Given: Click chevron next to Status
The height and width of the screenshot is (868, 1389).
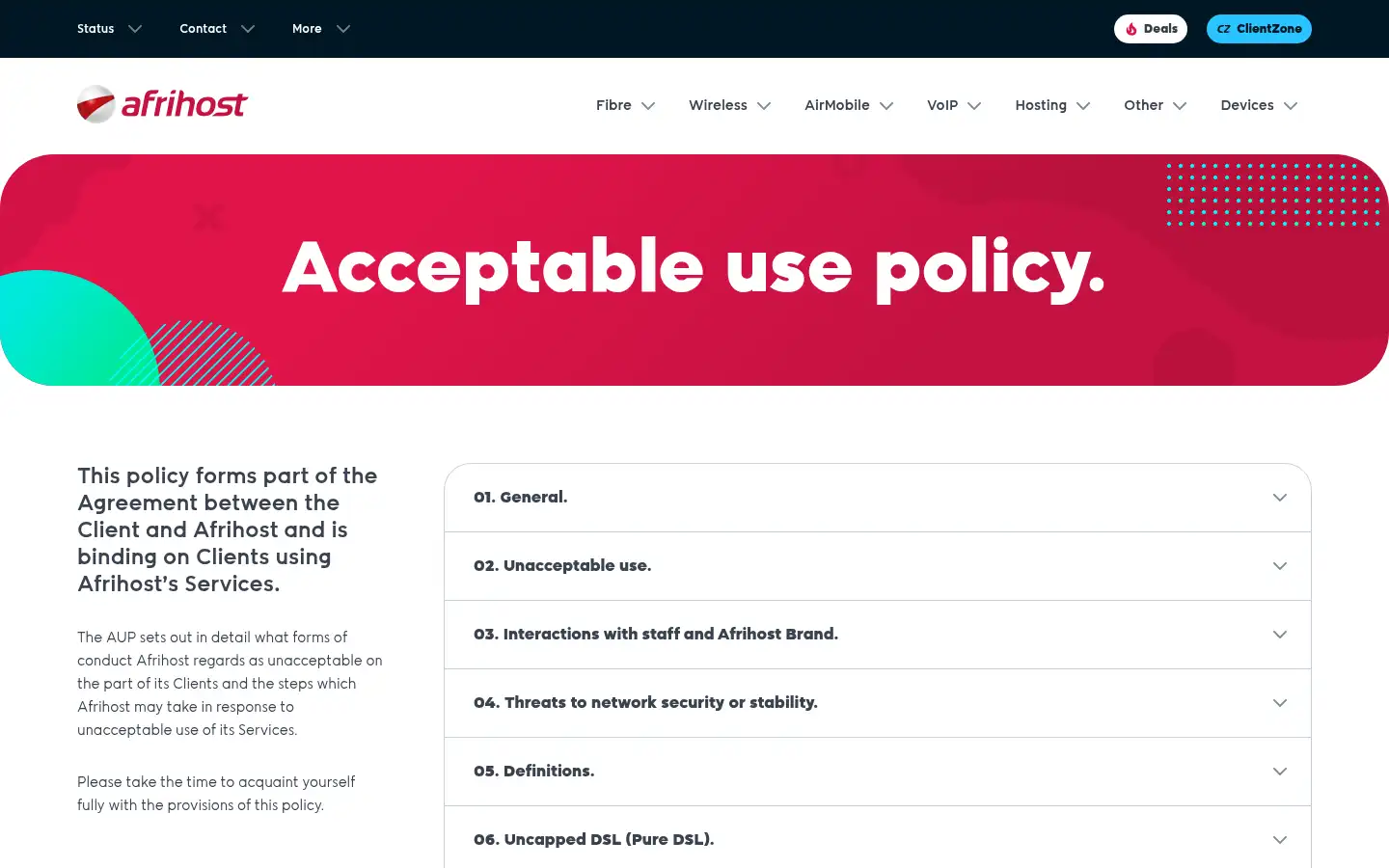Looking at the screenshot, I should click(135, 29).
